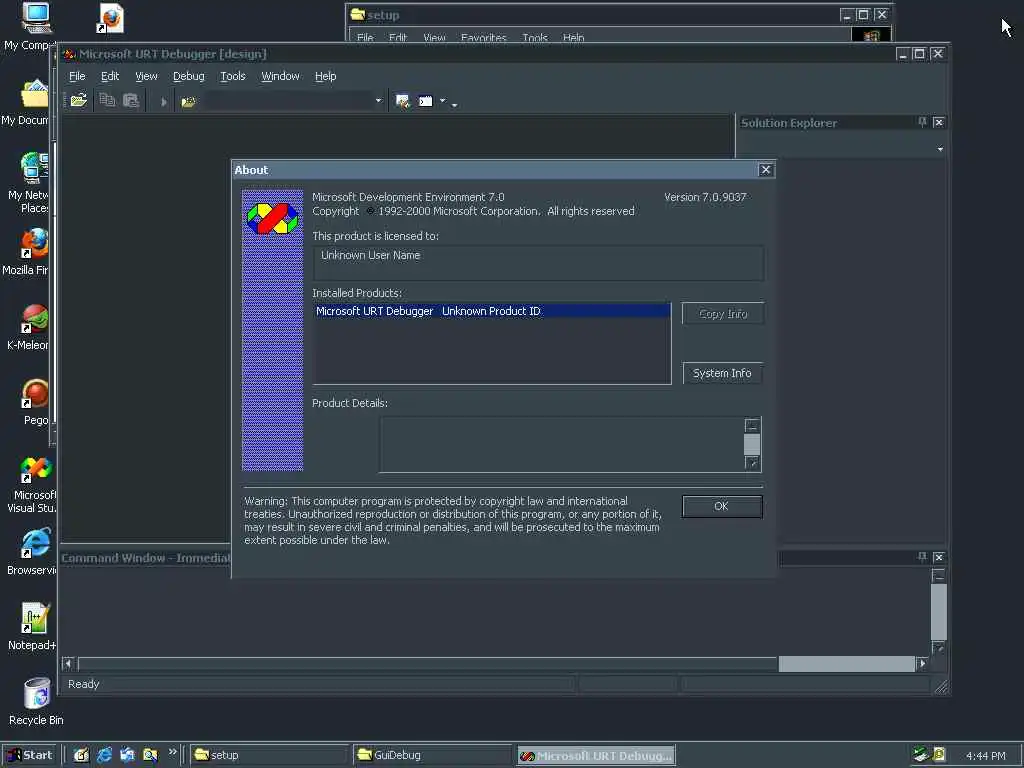The image size is (1024, 768).
Task: Click the Copy Info button
Action: tap(722, 313)
